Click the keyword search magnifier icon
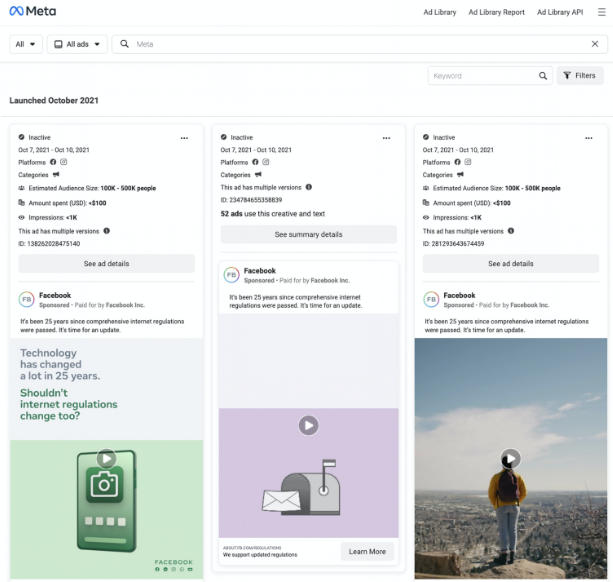The height and width of the screenshot is (582, 613). [543, 76]
